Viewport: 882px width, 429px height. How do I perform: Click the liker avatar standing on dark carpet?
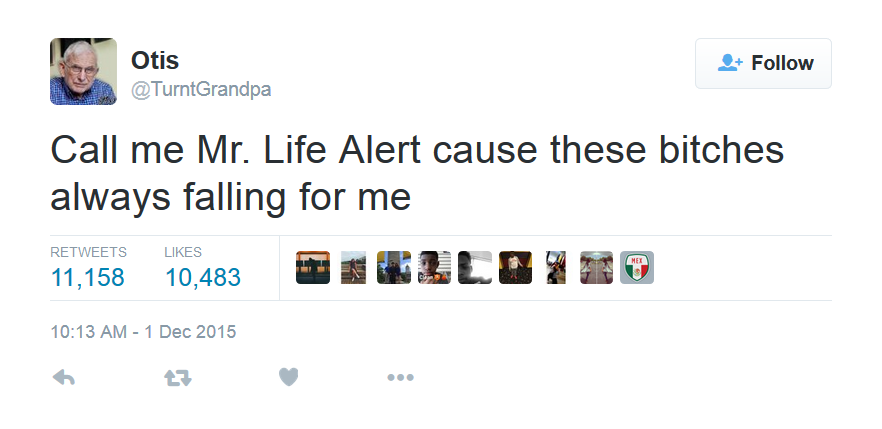coord(515,267)
